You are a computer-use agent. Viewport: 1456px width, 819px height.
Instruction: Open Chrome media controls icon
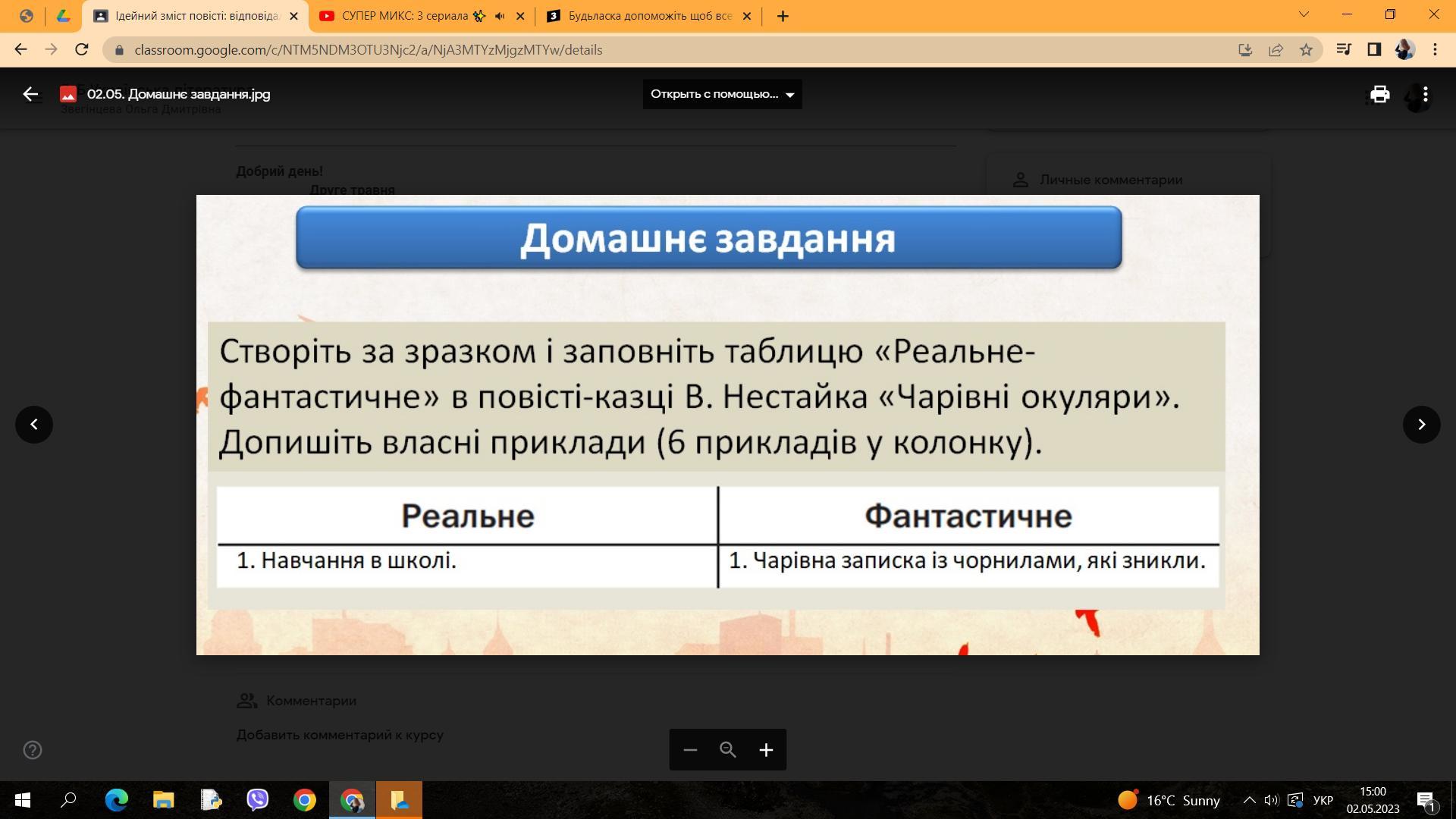point(1344,49)
